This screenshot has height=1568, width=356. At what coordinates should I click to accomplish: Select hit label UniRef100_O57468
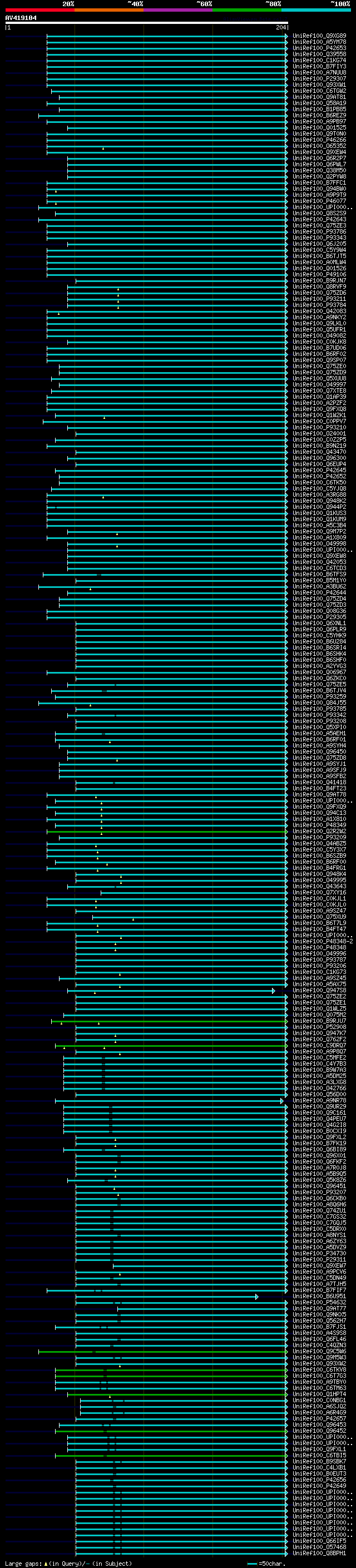point(319,1547)
